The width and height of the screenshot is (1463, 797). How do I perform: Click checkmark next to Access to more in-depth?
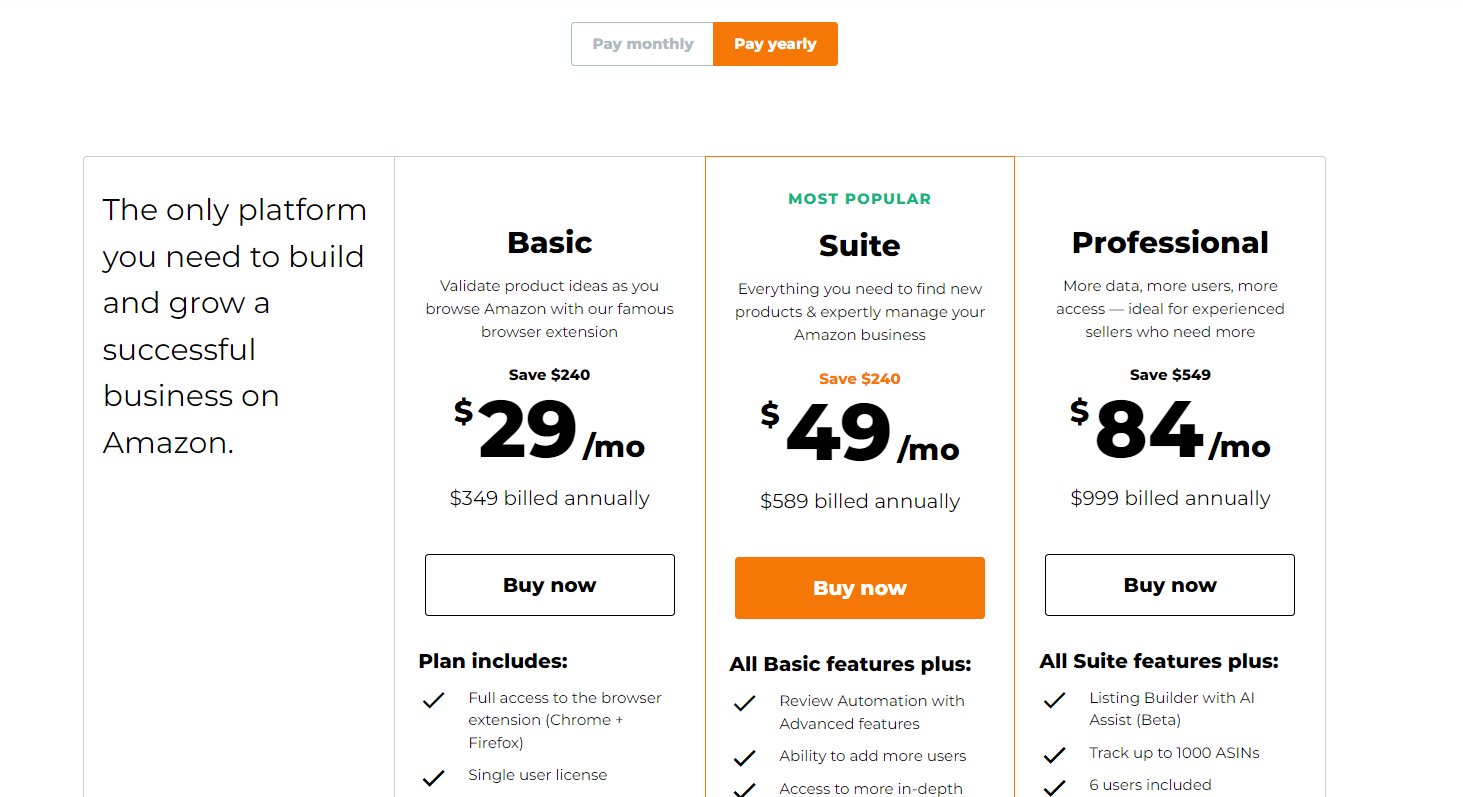pos(744,790)
